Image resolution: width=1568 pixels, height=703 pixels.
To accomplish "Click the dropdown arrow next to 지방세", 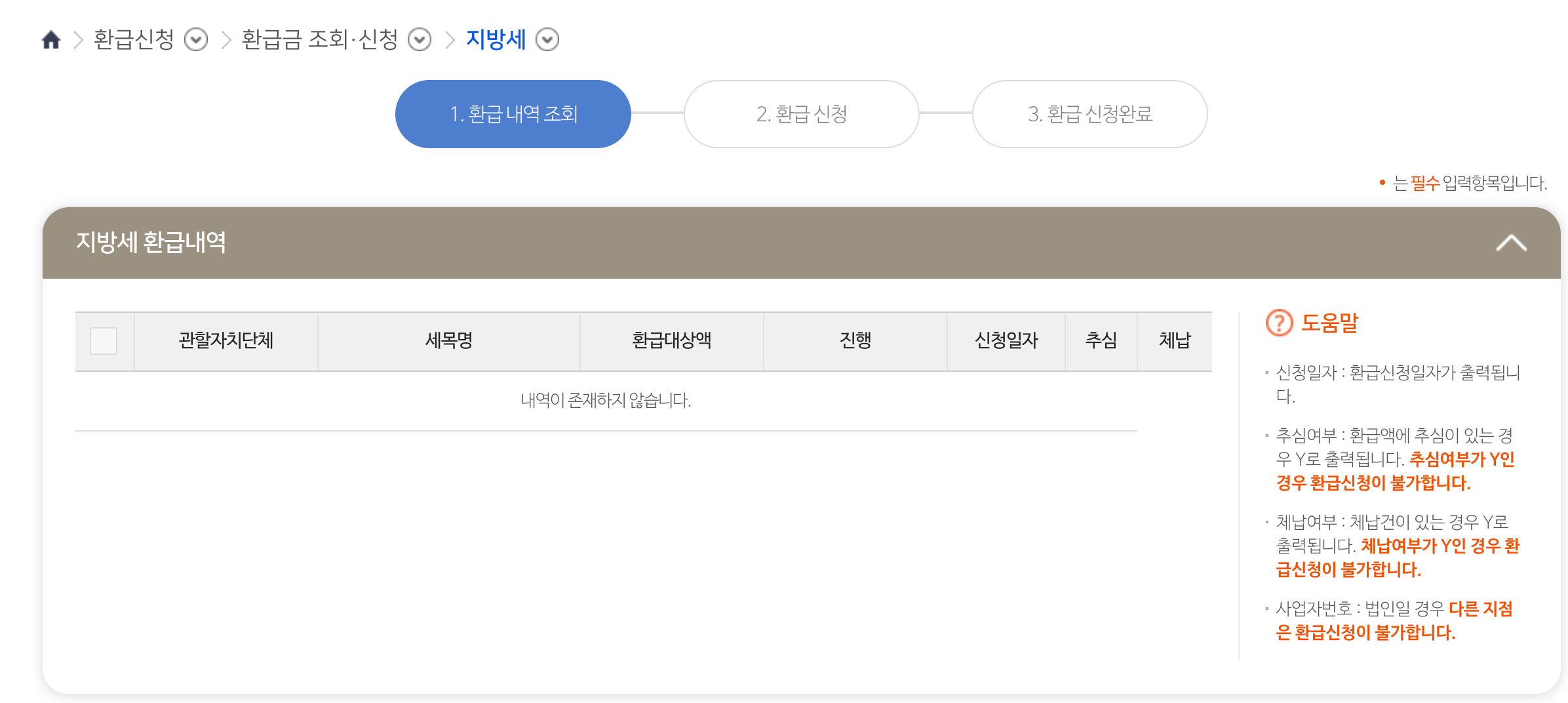I will [547, 41].
